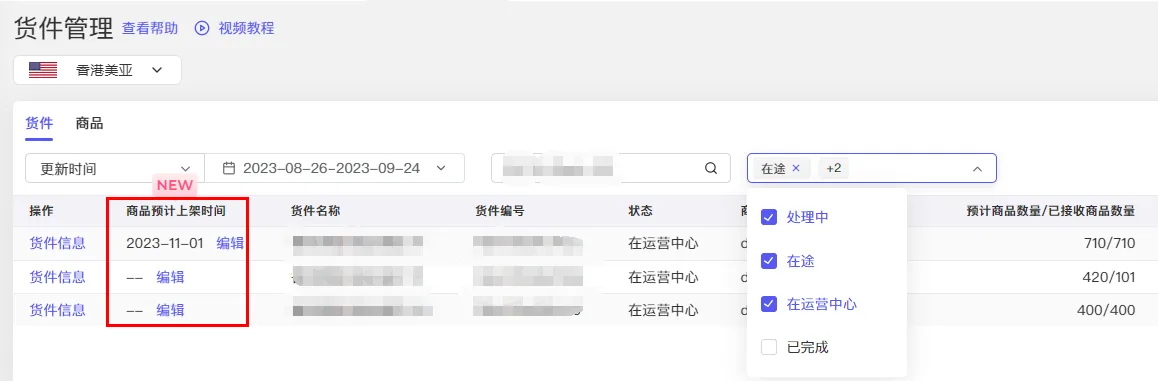1158x381 pixels.
Task: Click 货件信息 for the 400/400 row
Action: coord(58,310)
